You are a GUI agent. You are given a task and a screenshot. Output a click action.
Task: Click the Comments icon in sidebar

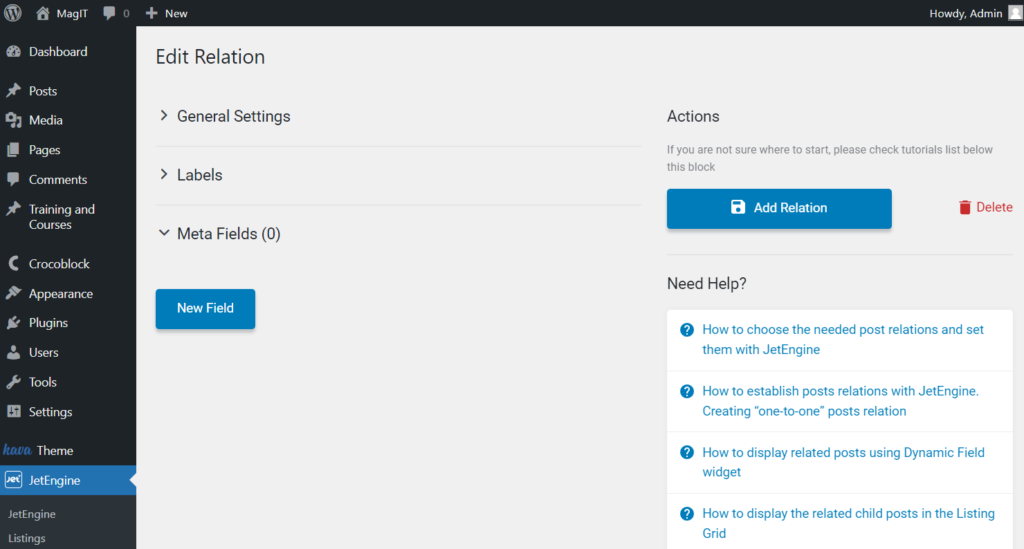14,179
